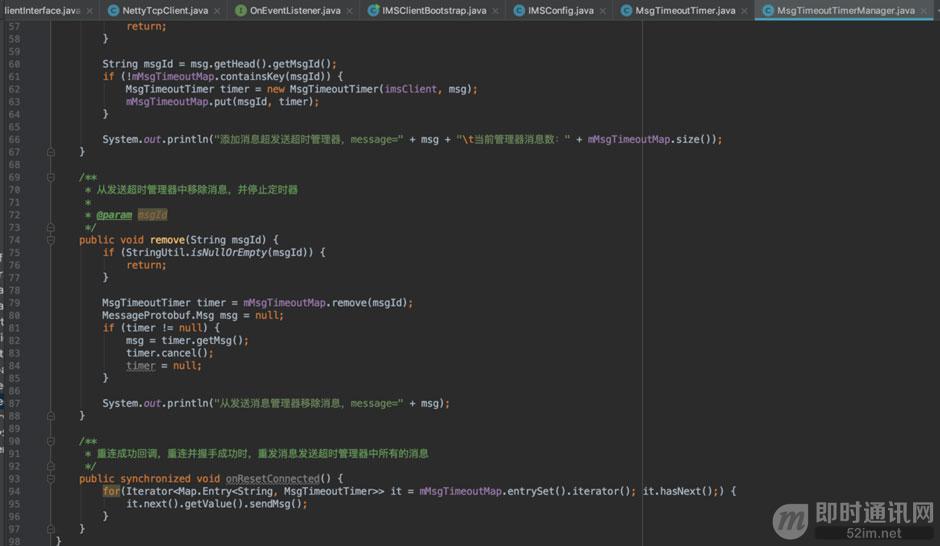Viewport: 940px width, 546px height.
Task: Click the highlighted 'msgId' Javadoc parameter
Action: [x=152, y=215]
